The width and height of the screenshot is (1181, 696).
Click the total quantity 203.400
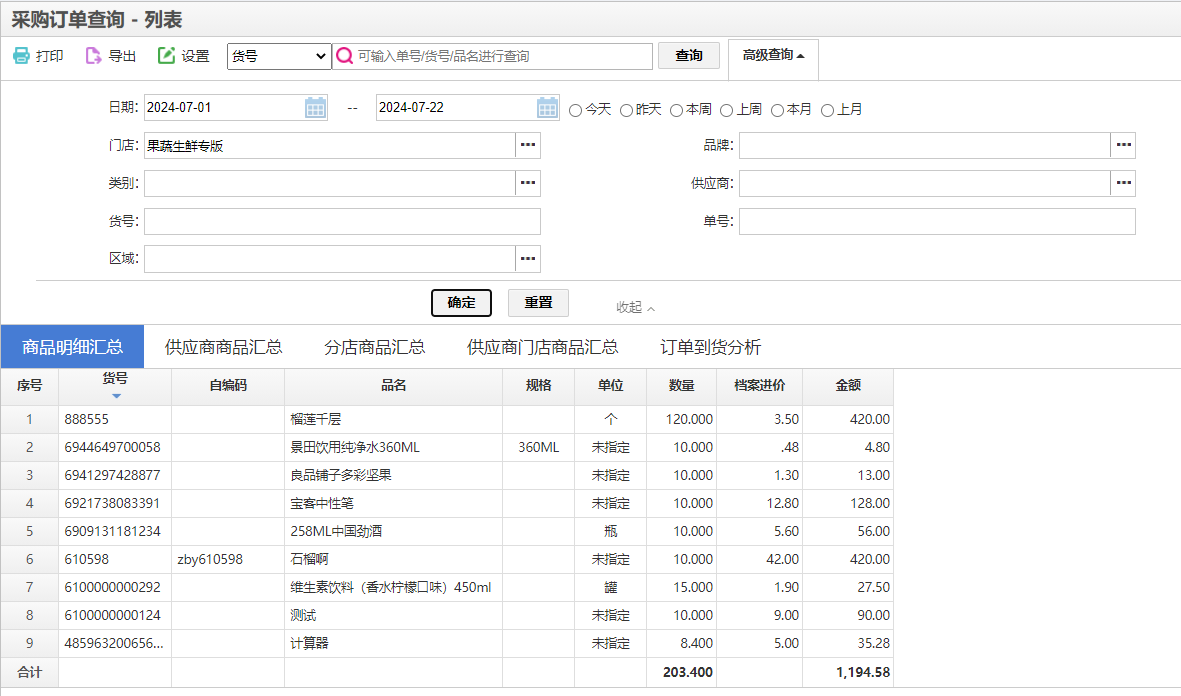tap(688, 672)
